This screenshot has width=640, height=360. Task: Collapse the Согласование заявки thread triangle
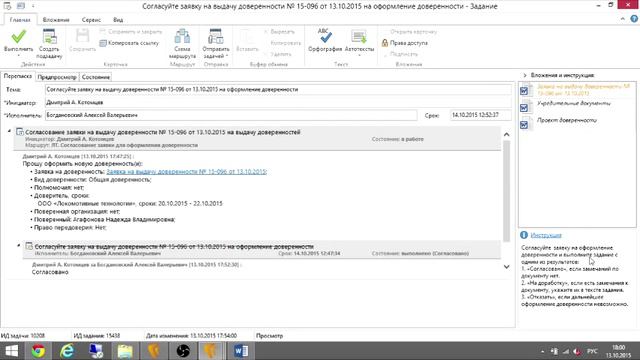9,131
